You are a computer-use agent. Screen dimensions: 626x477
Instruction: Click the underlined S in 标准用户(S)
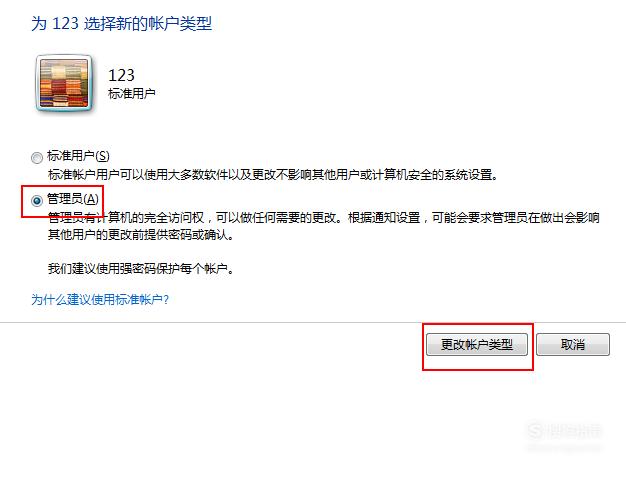pos(102,156)
